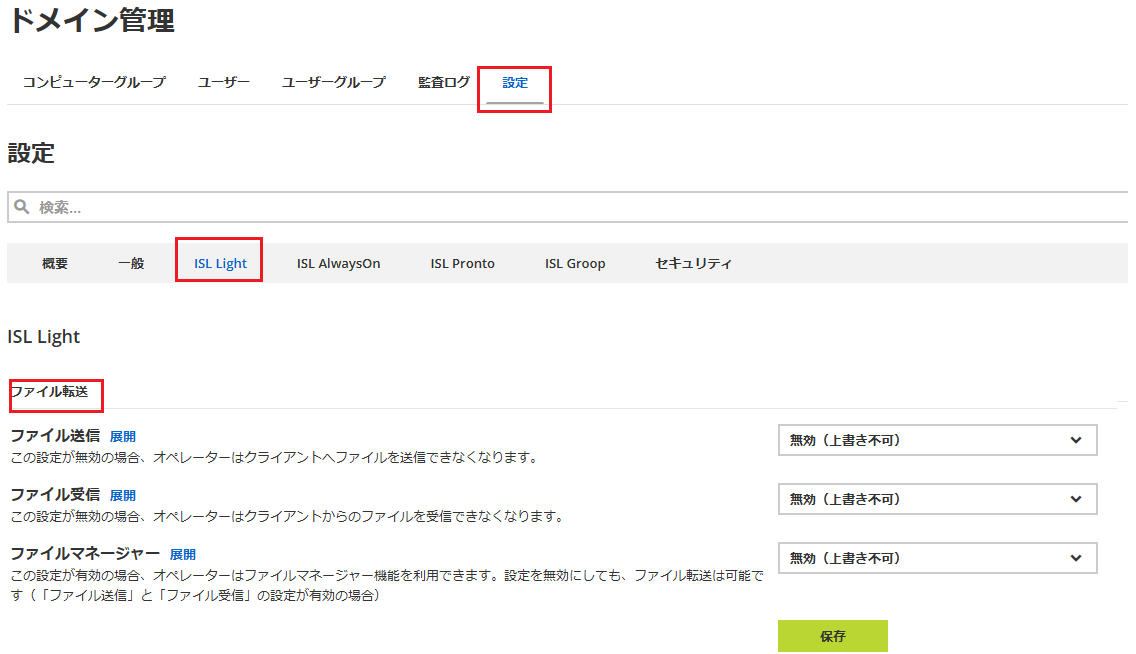1136x654 pixels.
Task: Click the magnifying glass search icon
Action: [x=22, y=207]
